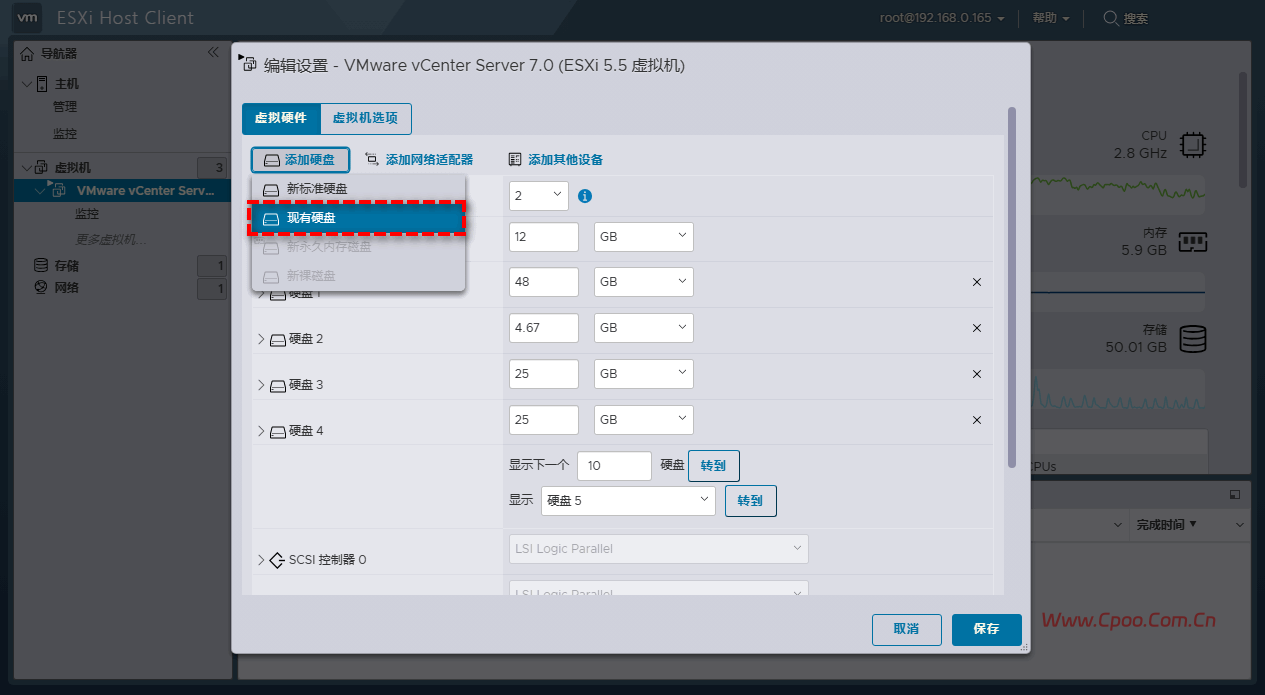Viewport: 1265px width, 695px height.
Task: Open the CPU count dropdown showing 2
Action: 539,196
